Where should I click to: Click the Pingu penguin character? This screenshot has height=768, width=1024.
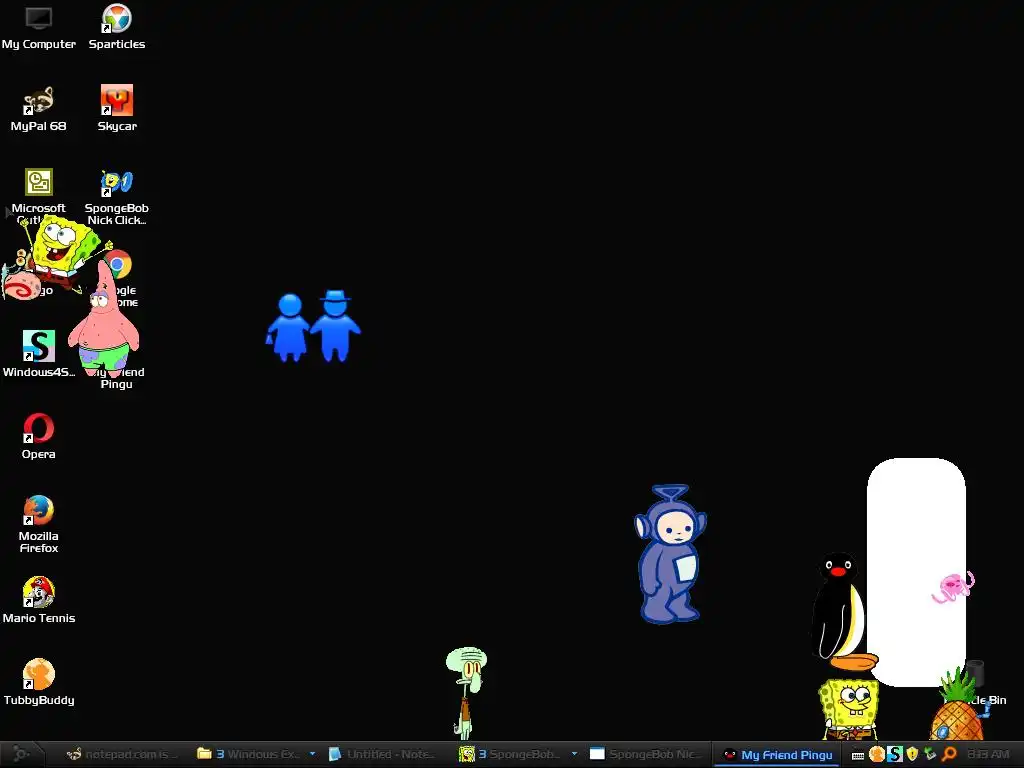click(839, 611)
